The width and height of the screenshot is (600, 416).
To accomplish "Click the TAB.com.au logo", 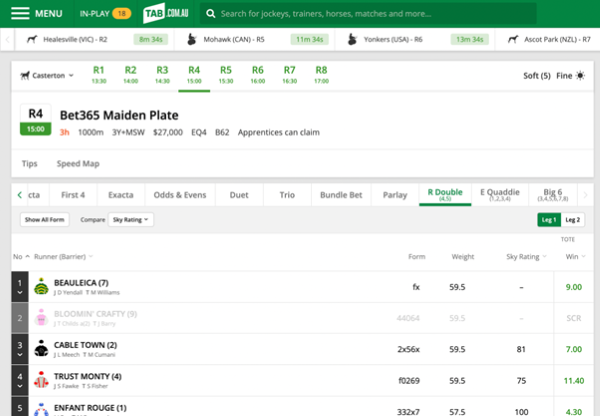I will [165, 14].
